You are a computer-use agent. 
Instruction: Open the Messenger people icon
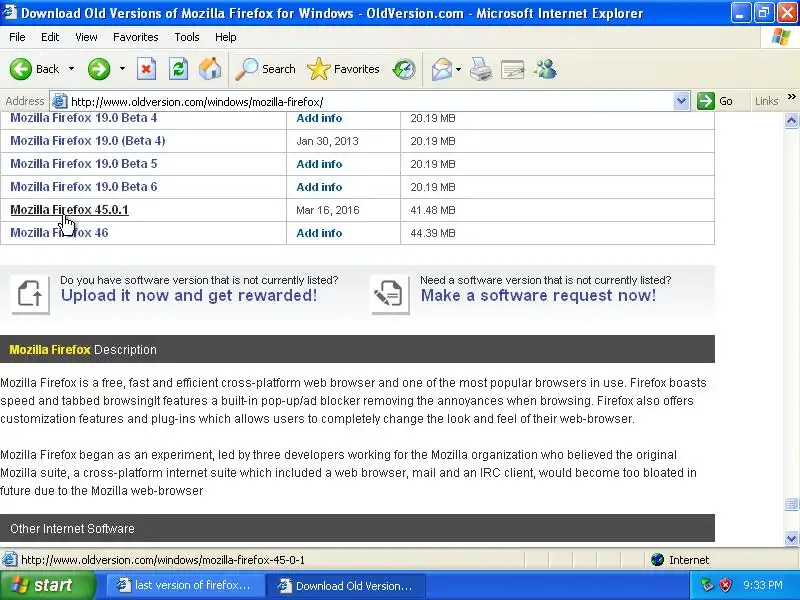[x=545, y=69]
